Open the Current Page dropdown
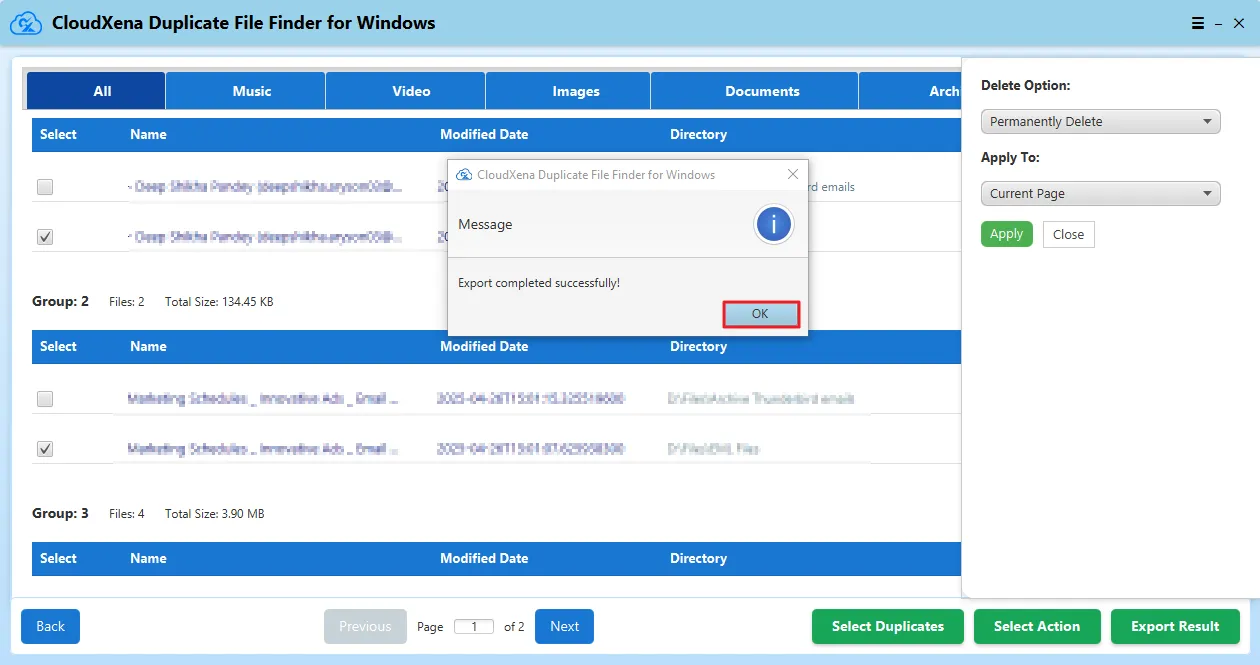The height and width of the screenshot is (665, 1260). [x=1100, y=194]
